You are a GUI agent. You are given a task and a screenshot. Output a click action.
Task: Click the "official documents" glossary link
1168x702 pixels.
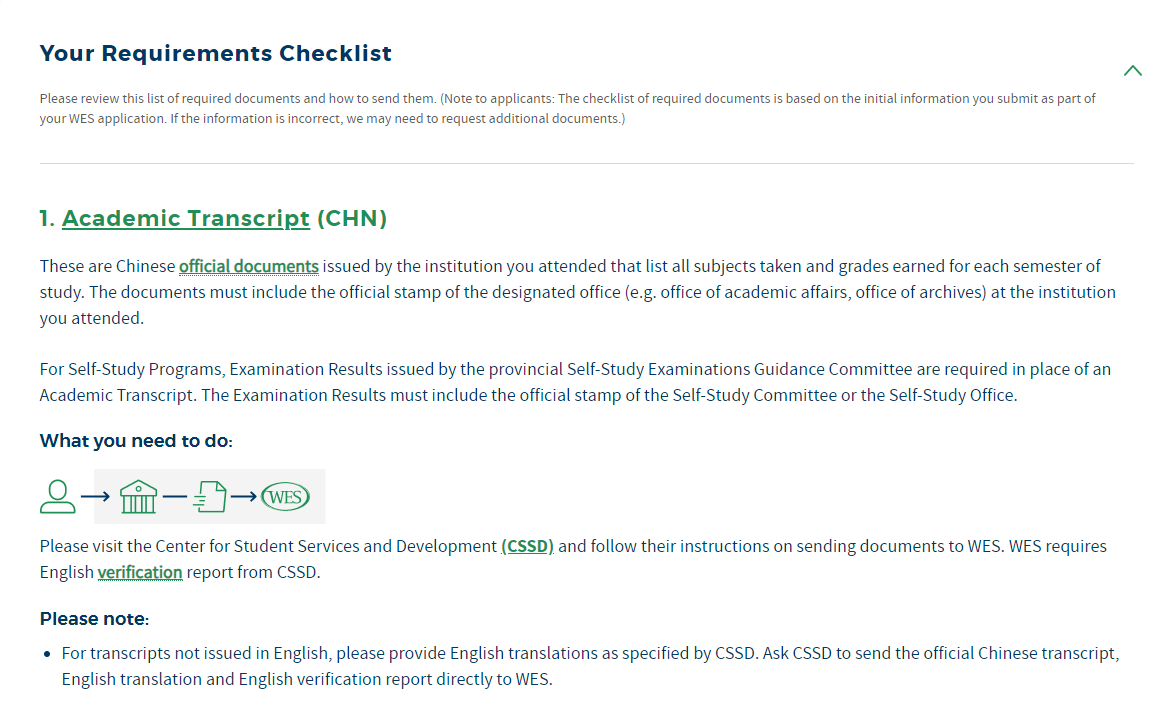(248, 266)
